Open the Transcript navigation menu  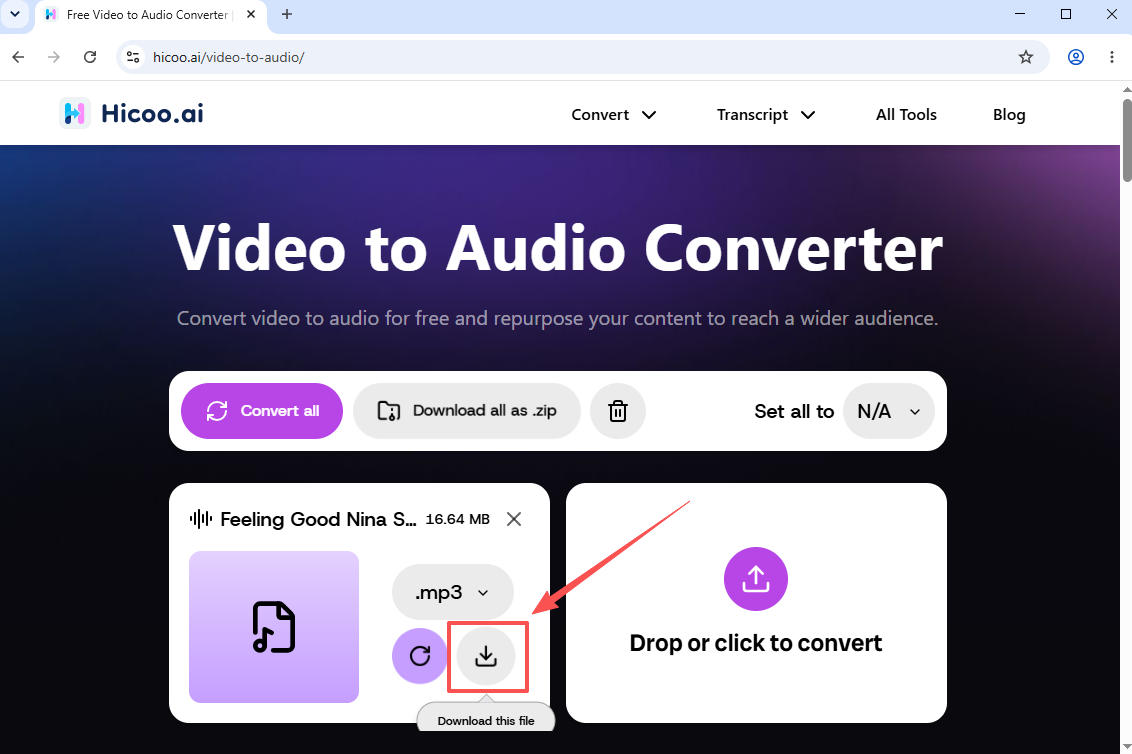[x=766, y=115]
